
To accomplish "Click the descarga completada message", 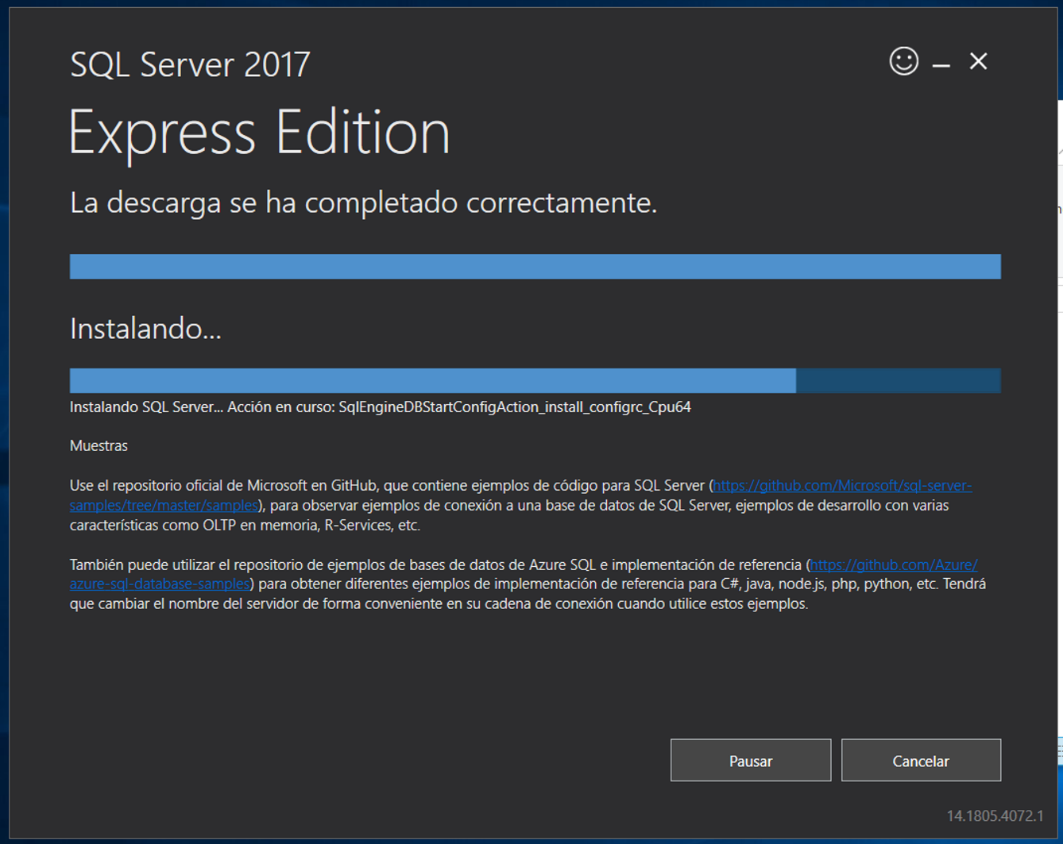I will pyautogui.click(x=360, y=201).
